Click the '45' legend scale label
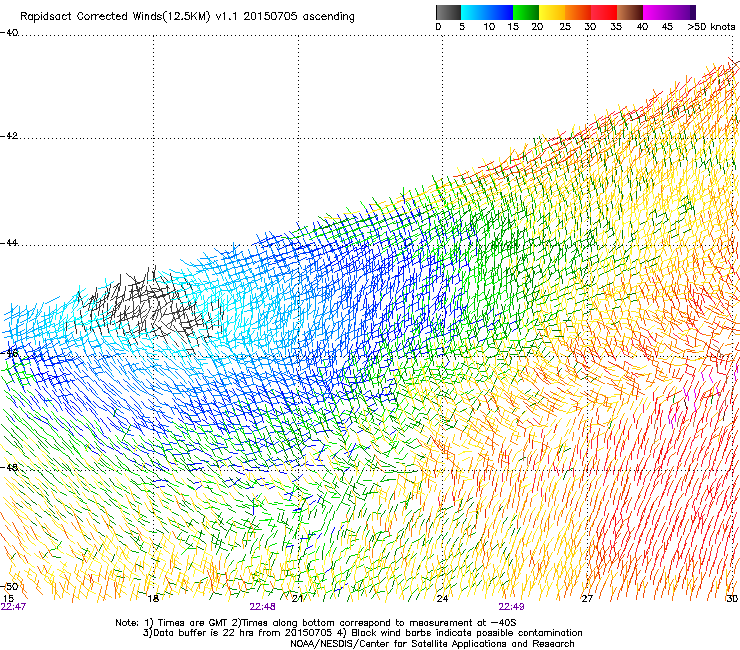Image resolution: width=740 pixels, height=650 pixels. (667, 27)
